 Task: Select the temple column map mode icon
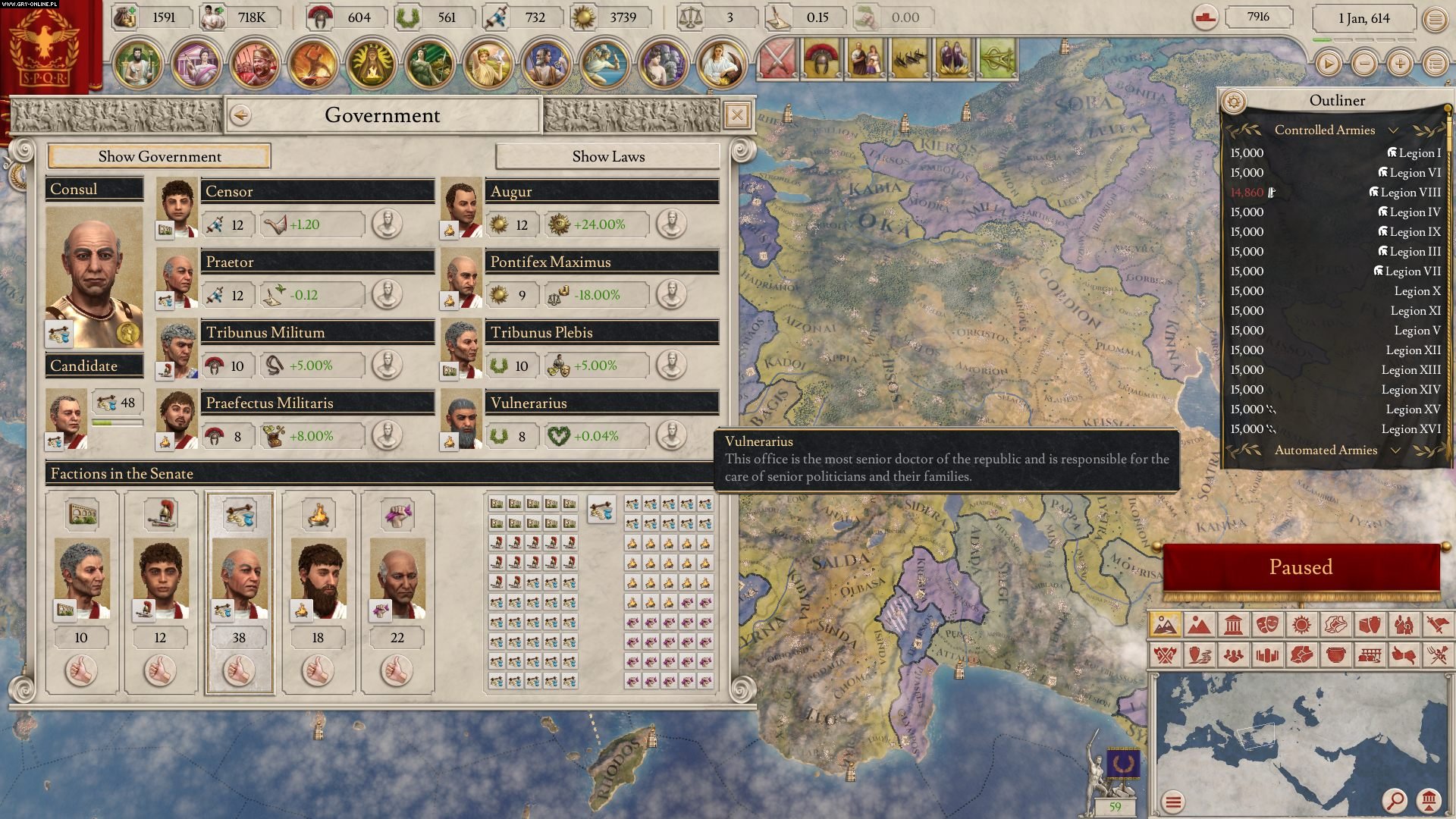coord(1233,625)
